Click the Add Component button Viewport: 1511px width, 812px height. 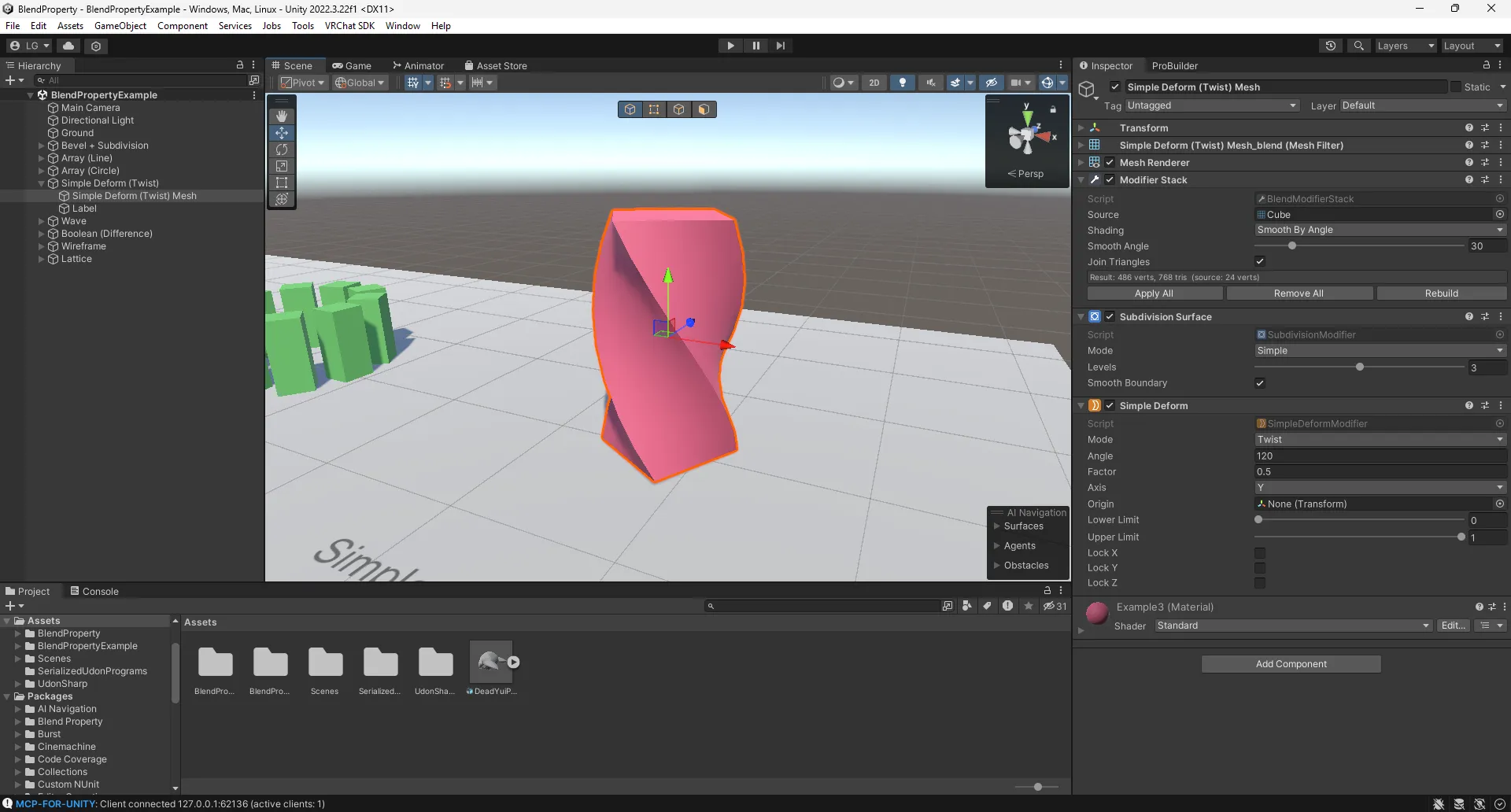[x=1291, y=664]
